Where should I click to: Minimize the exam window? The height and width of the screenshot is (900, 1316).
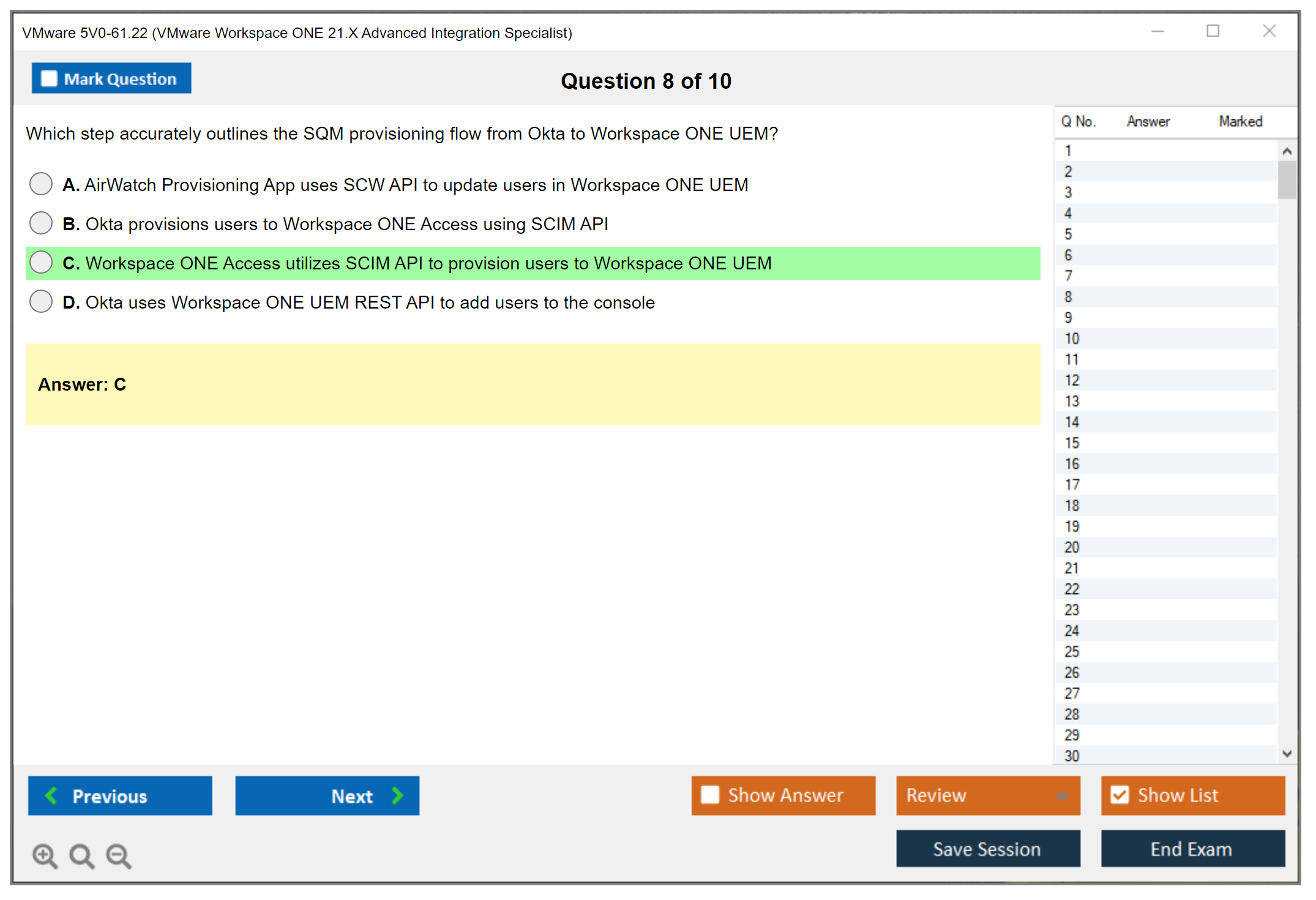tap(1157, 31)
